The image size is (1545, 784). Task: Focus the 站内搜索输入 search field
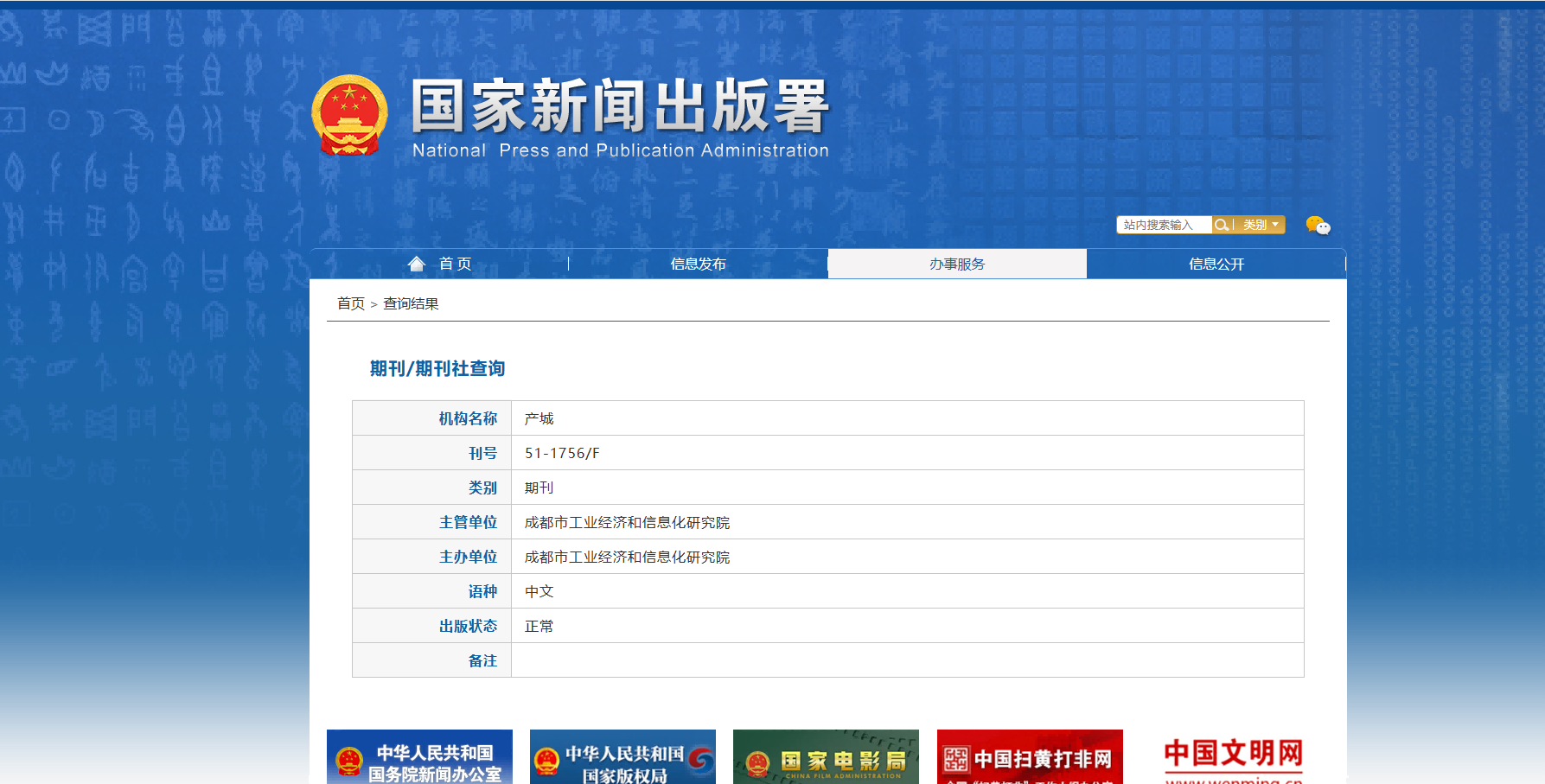coord(1165,225)
